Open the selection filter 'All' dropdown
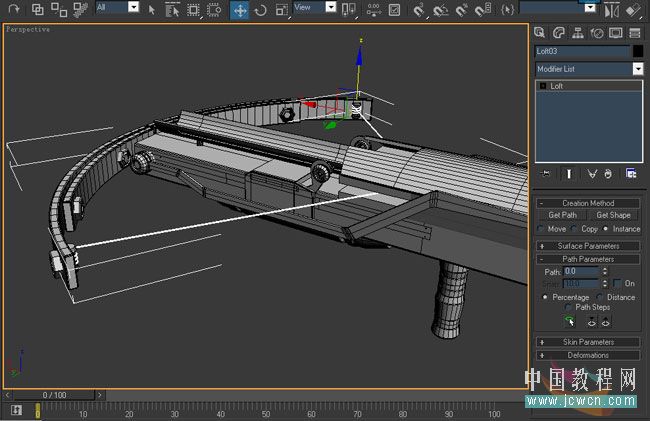 [133, 7]
